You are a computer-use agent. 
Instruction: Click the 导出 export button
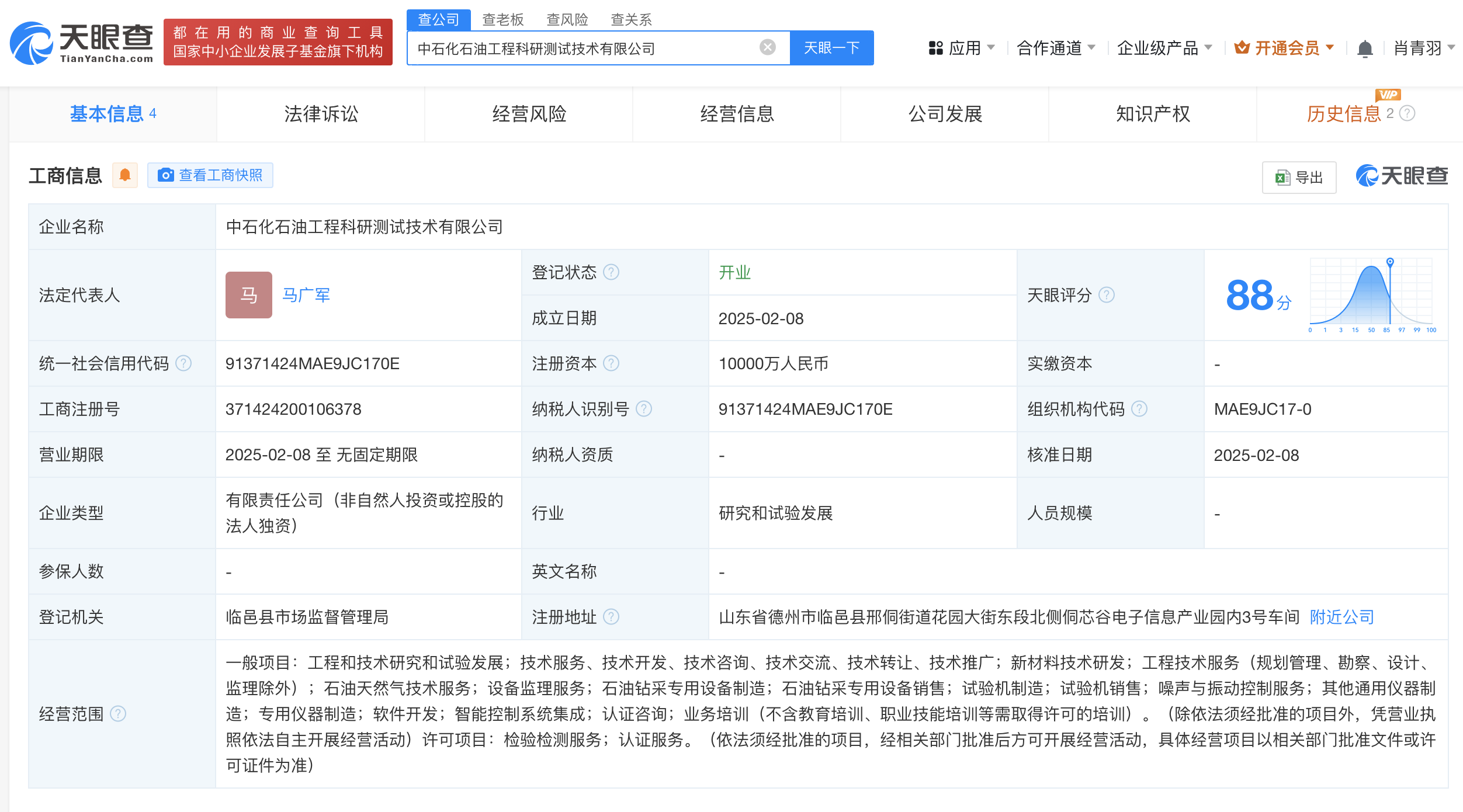pyautogui.click(x=1299, y=177)
